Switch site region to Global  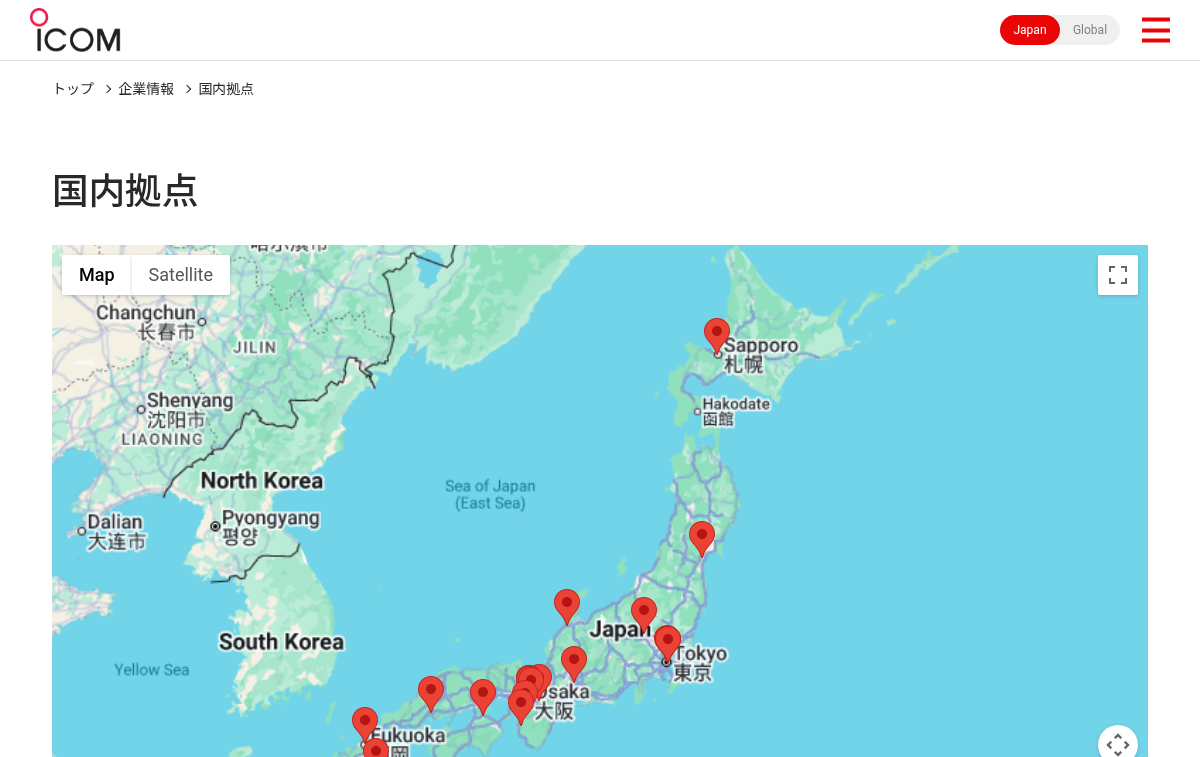point(1090,30)
